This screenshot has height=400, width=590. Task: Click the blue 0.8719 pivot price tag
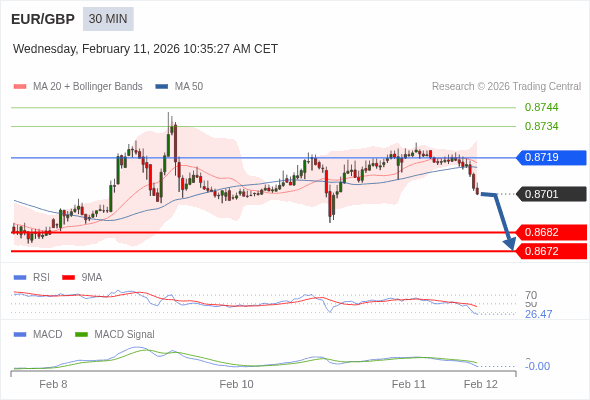point(552,158)
